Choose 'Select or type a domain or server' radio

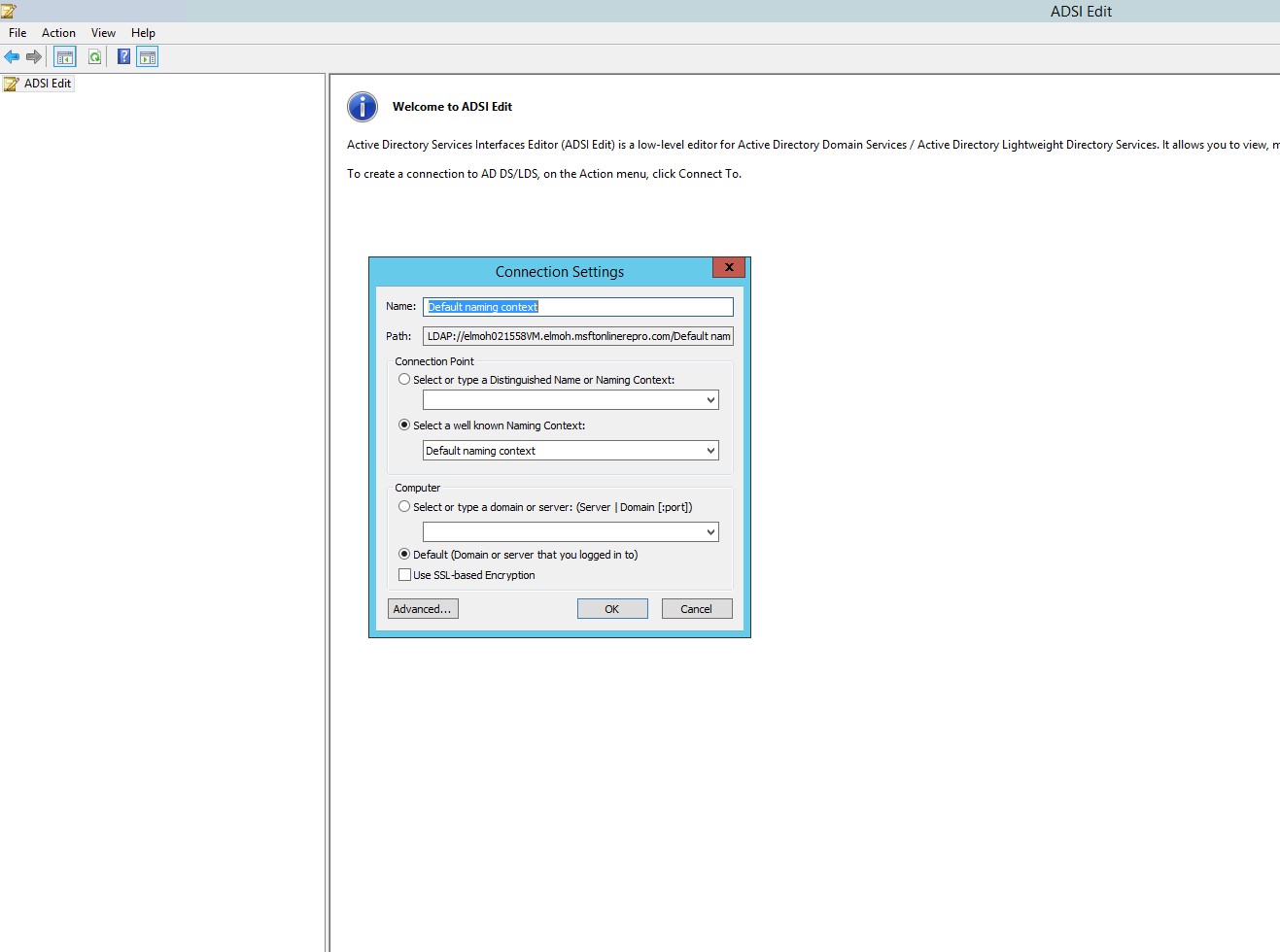pos(404,507)
